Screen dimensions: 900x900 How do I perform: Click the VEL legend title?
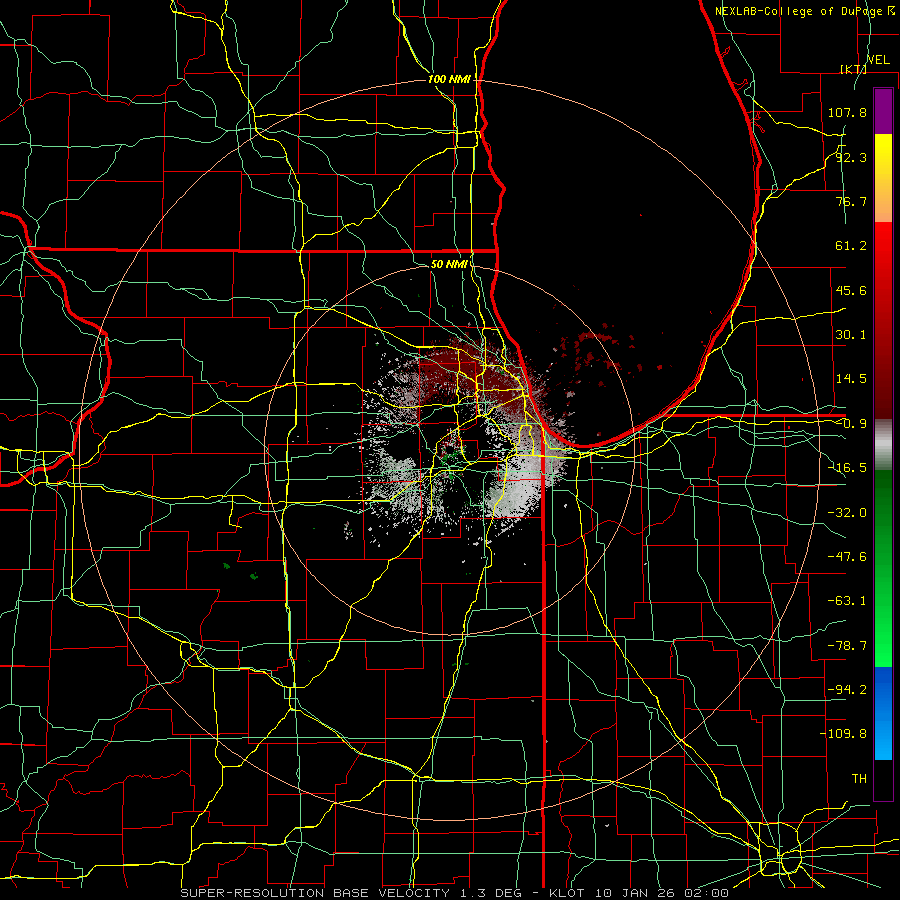(x=878, y=60)
